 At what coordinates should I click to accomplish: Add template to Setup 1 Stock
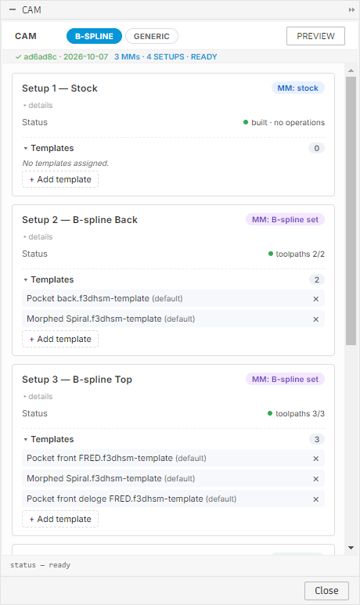tap(60, 180)
